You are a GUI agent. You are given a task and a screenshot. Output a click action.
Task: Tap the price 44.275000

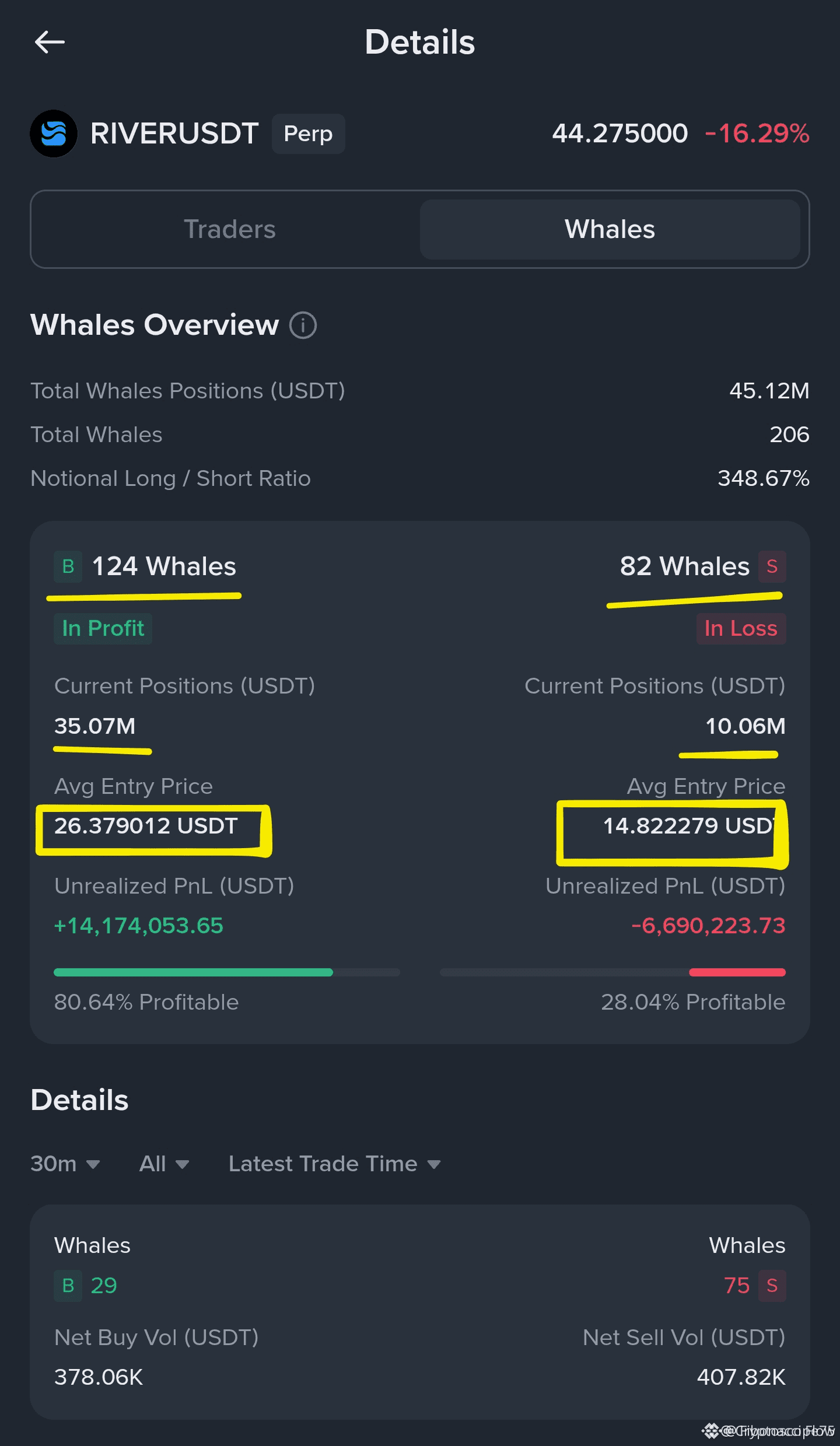pyautogui.click(x=620, y=134)
